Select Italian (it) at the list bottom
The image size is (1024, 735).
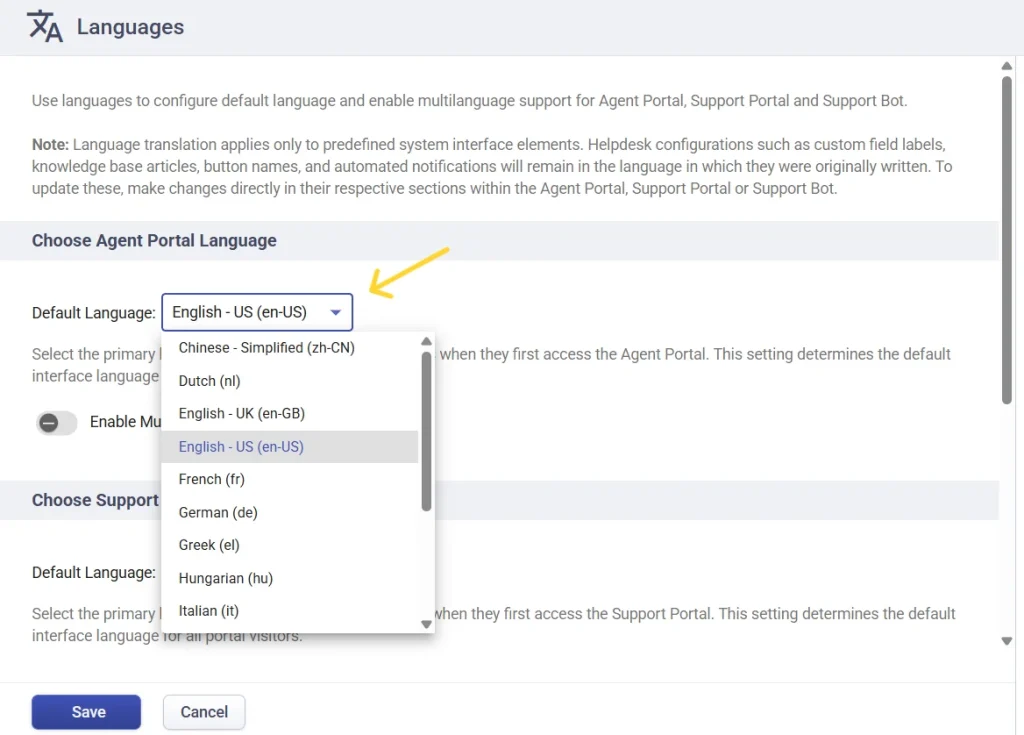click(x=209, y=611)
